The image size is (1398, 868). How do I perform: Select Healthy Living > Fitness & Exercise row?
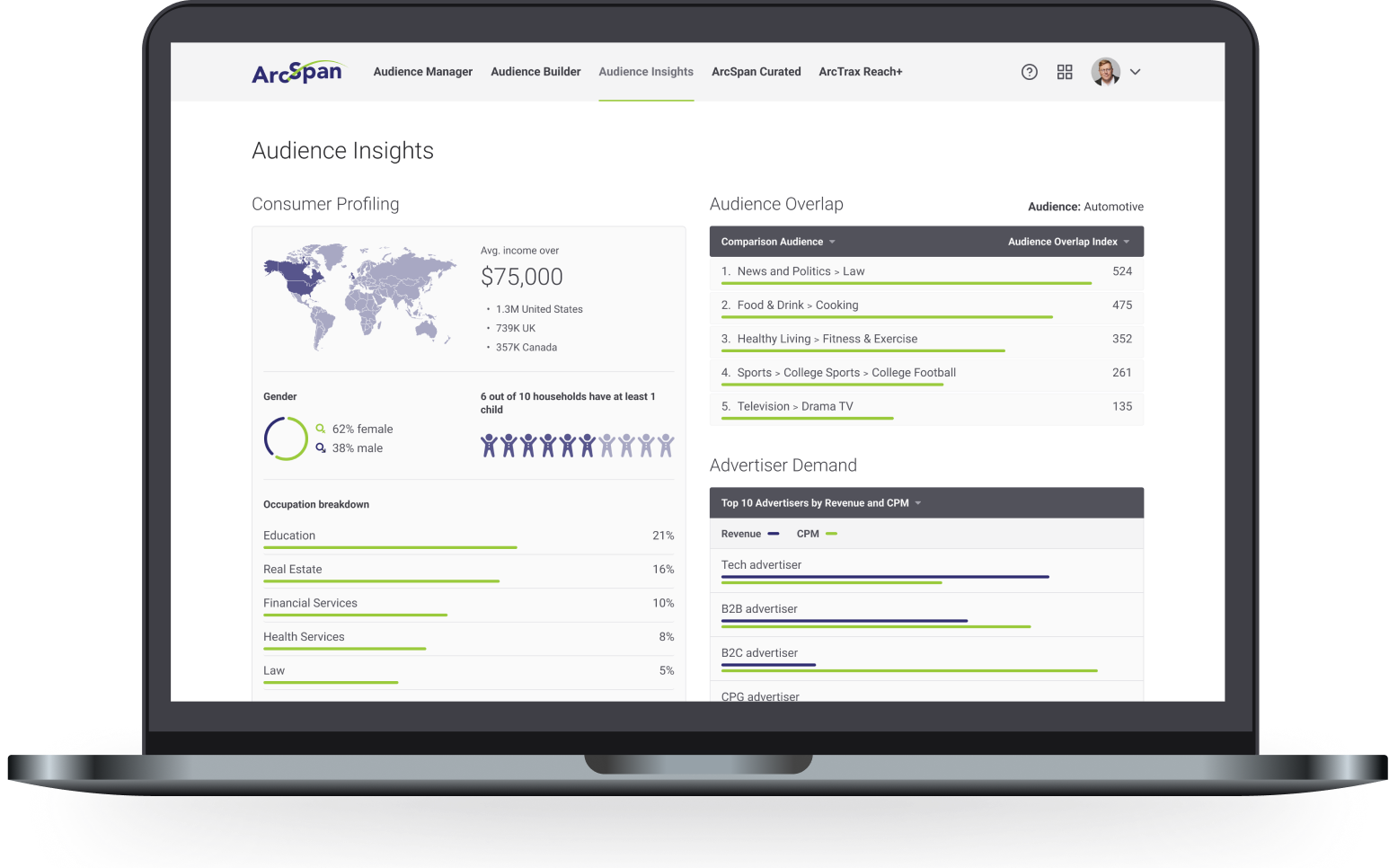tap(926, 341)
